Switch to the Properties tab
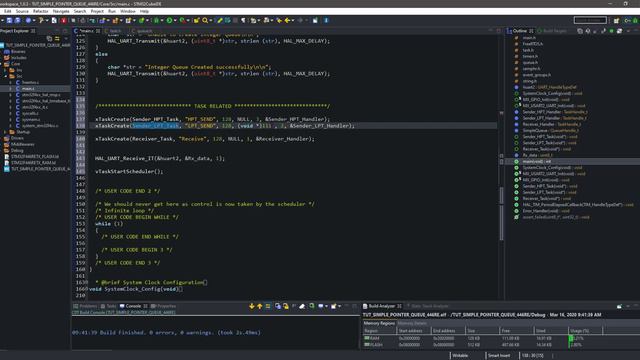 (x=163, y=306)
